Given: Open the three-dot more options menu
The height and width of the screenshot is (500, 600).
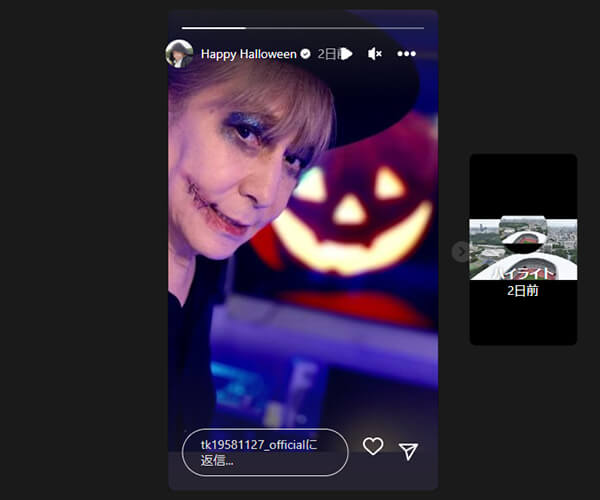Looking at the screenshot, I should click(x=406, y=54).
